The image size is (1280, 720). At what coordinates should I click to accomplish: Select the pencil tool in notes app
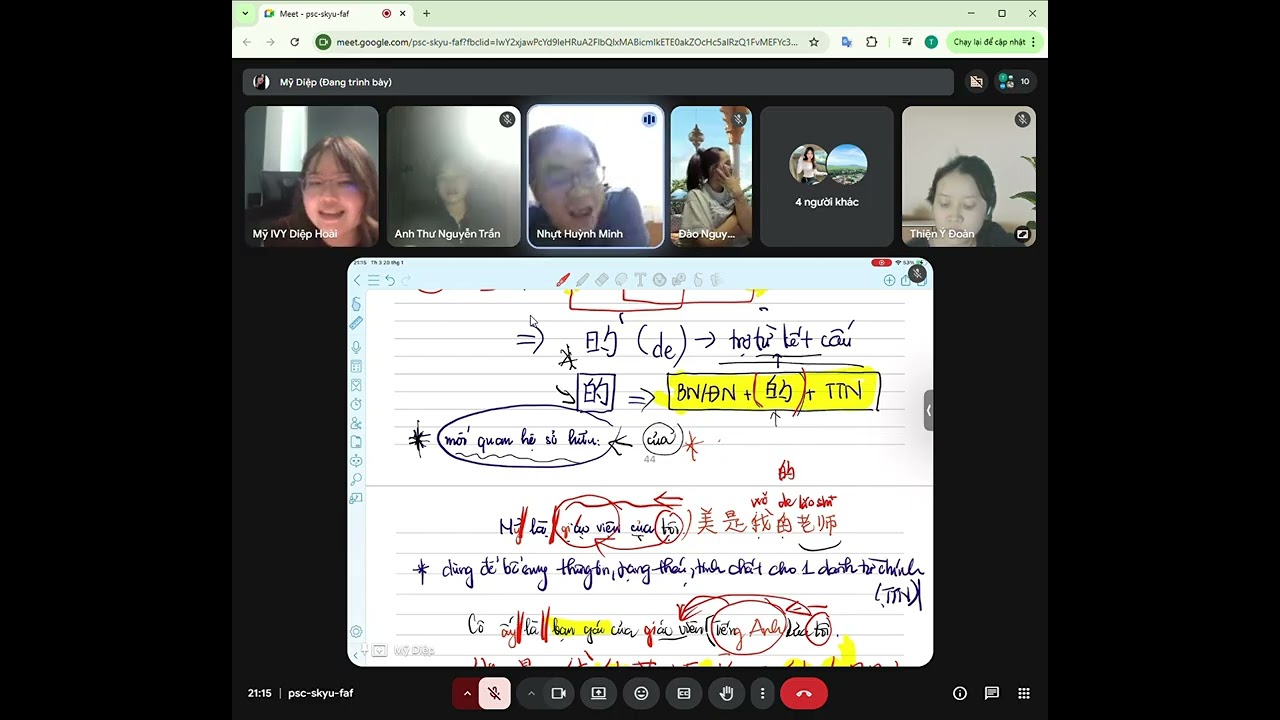click(x=582, y=280)
